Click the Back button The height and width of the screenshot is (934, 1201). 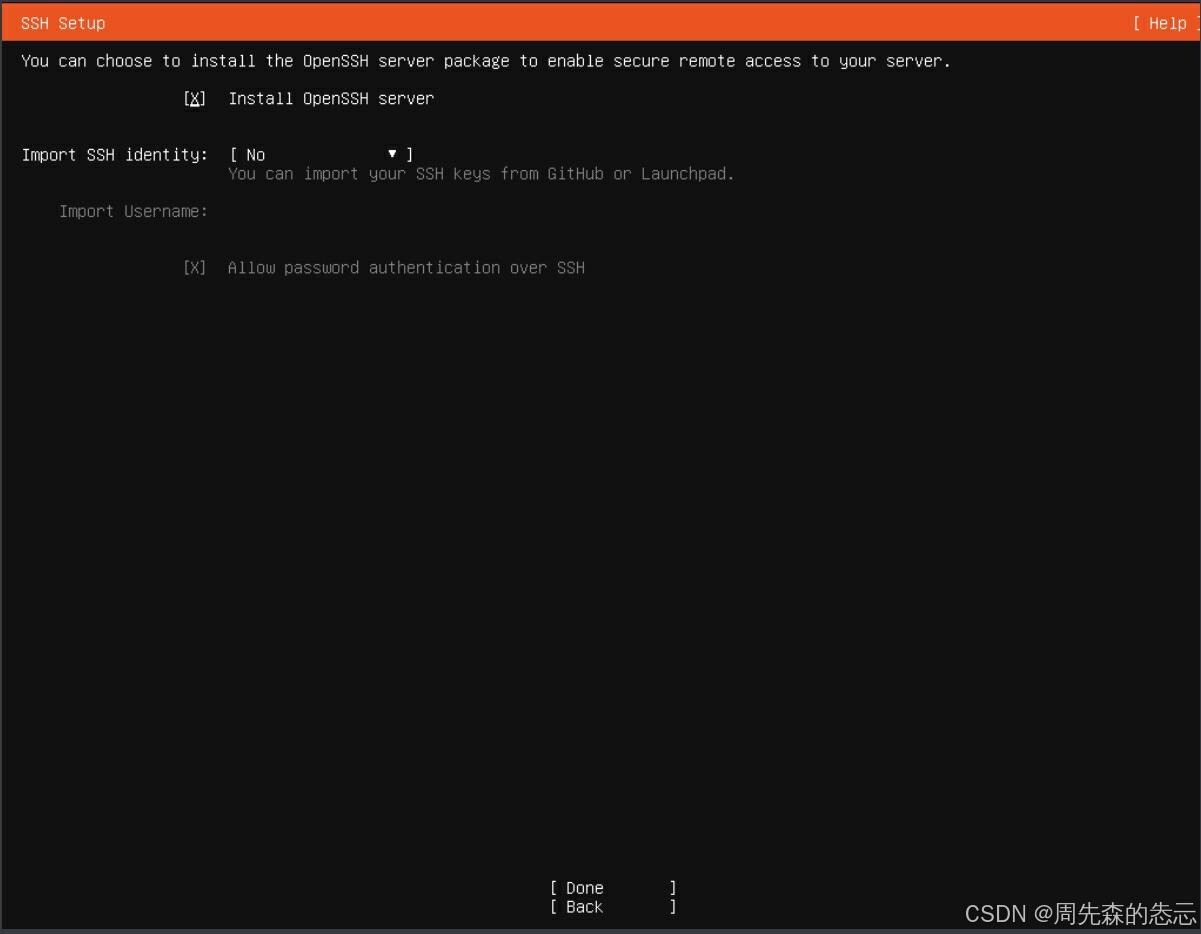tap(613, 907)
